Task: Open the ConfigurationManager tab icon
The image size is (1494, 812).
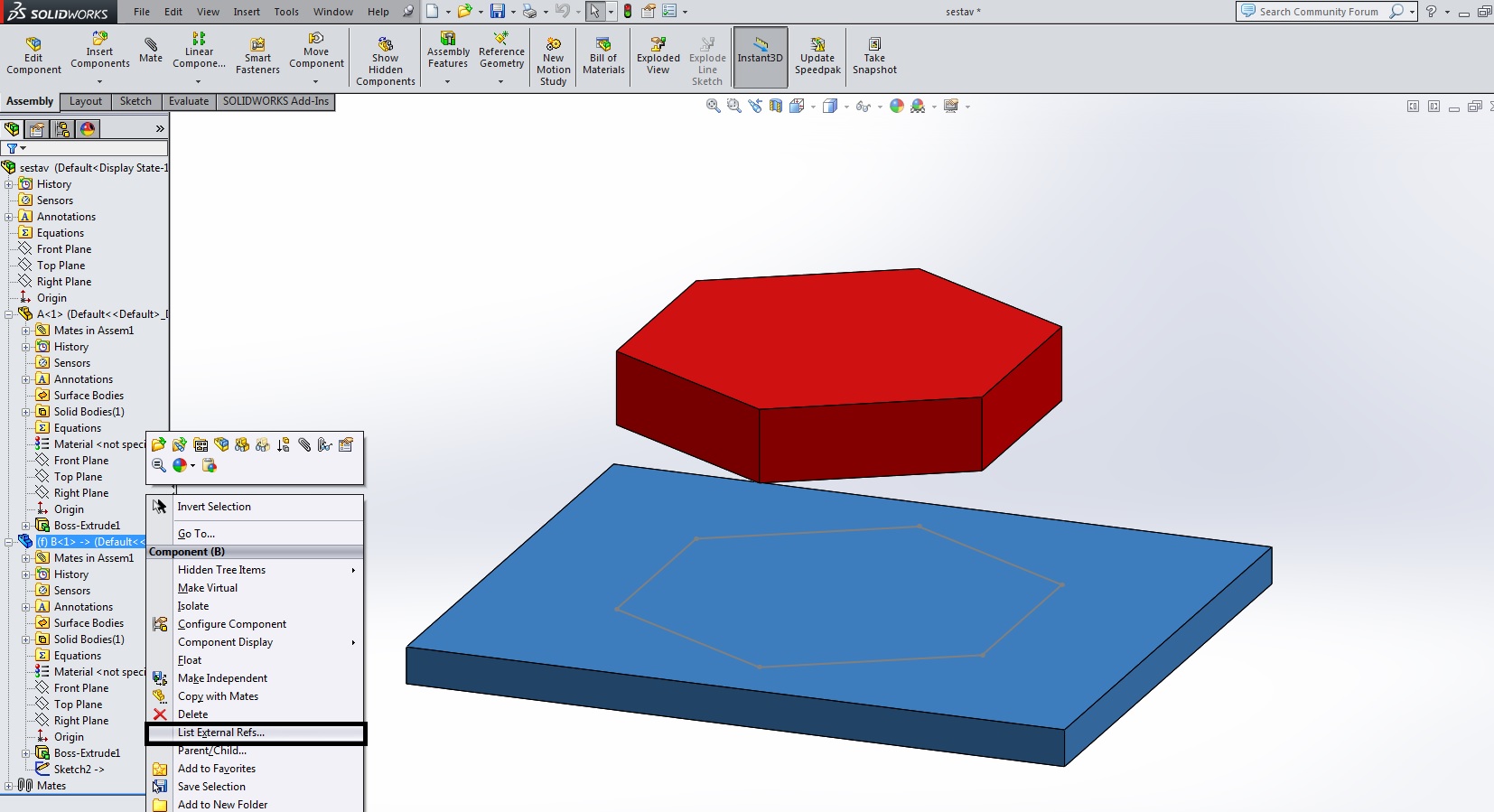Action: click(62, 129)
